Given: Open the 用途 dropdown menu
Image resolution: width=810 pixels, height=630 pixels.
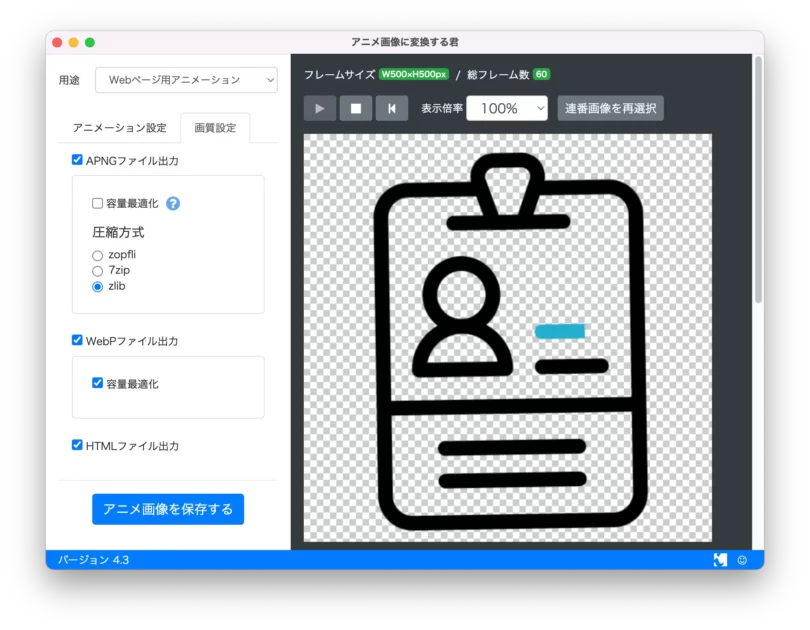Looking at the screenshot, I should 186,80.
